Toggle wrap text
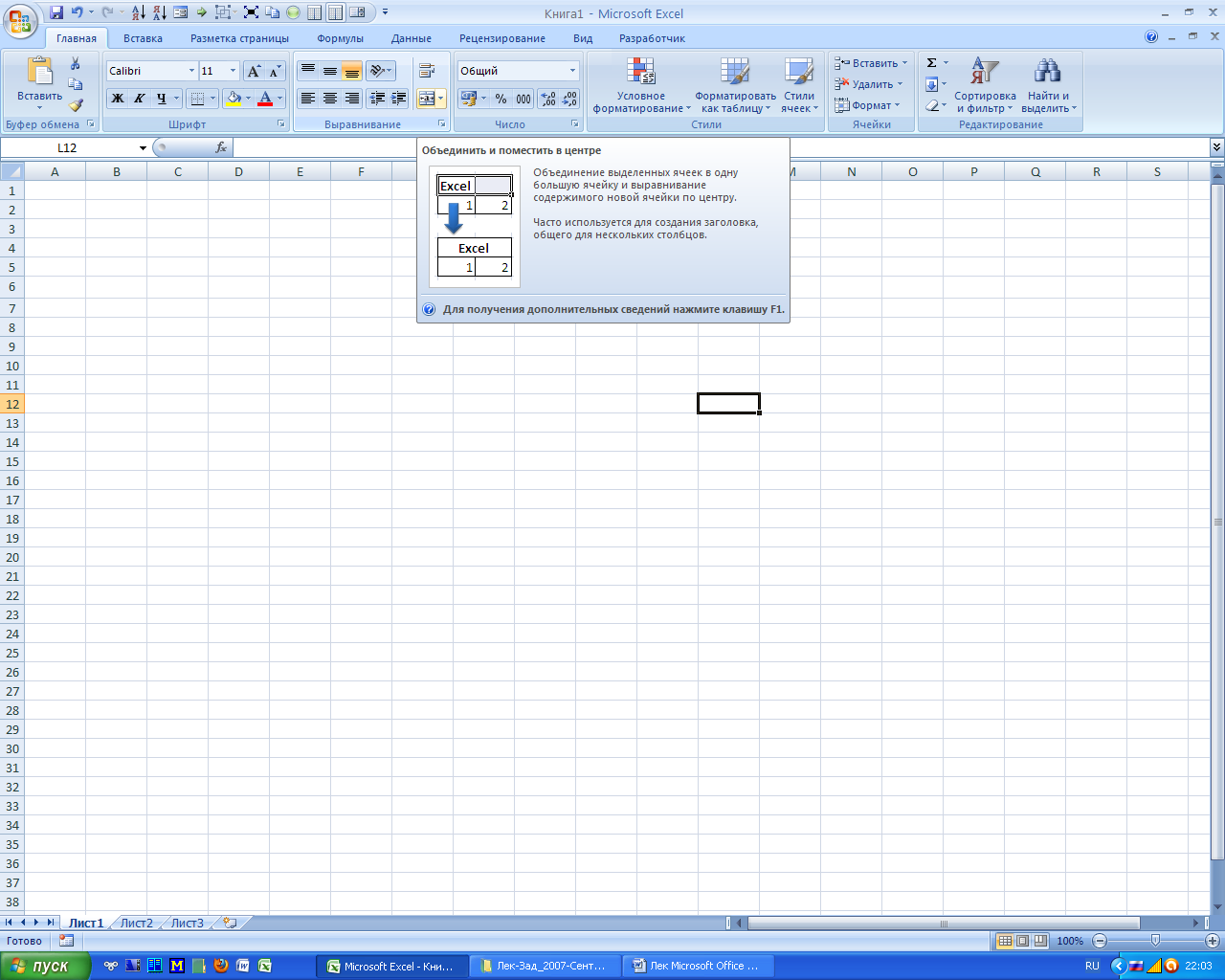The image size is (1225, 980). [x=428, y=71]
